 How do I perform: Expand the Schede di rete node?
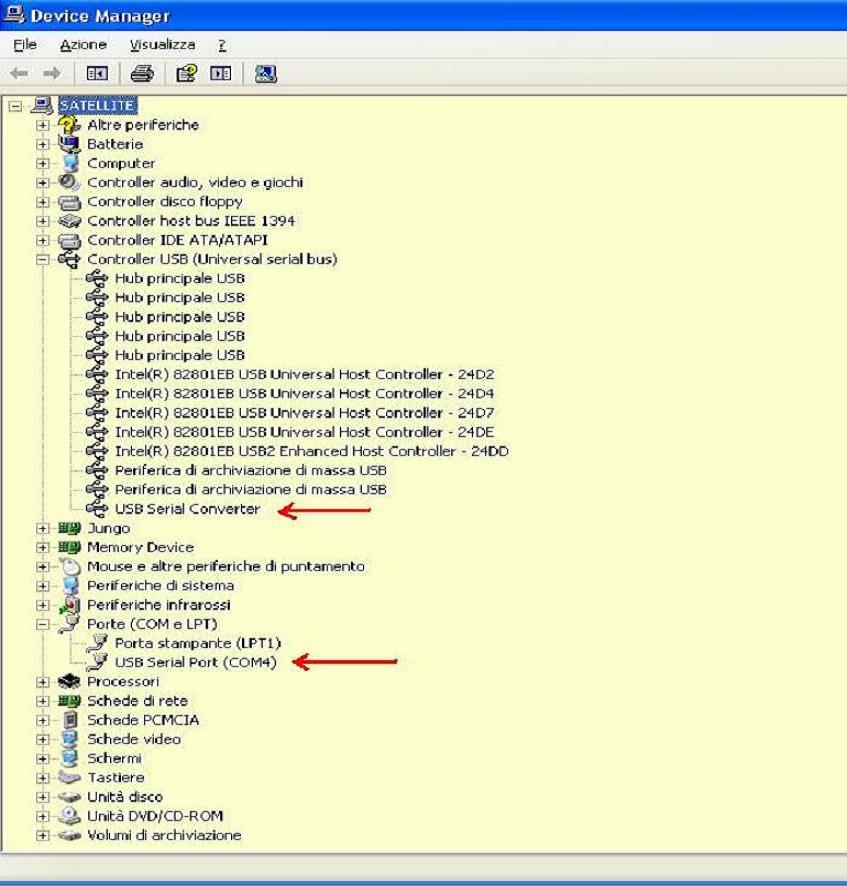click(42, 701)
